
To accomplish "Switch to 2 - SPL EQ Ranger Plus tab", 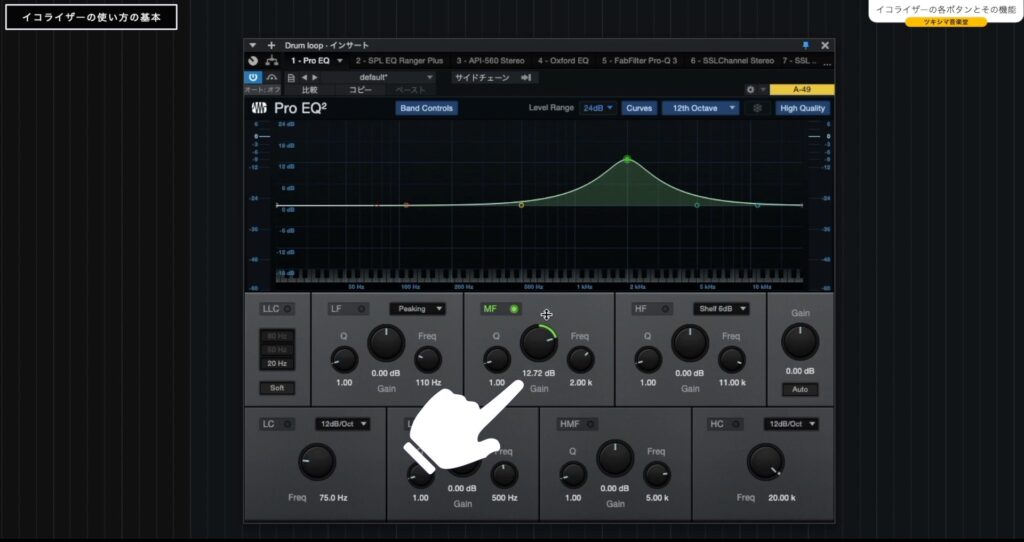I will point(399,61).
